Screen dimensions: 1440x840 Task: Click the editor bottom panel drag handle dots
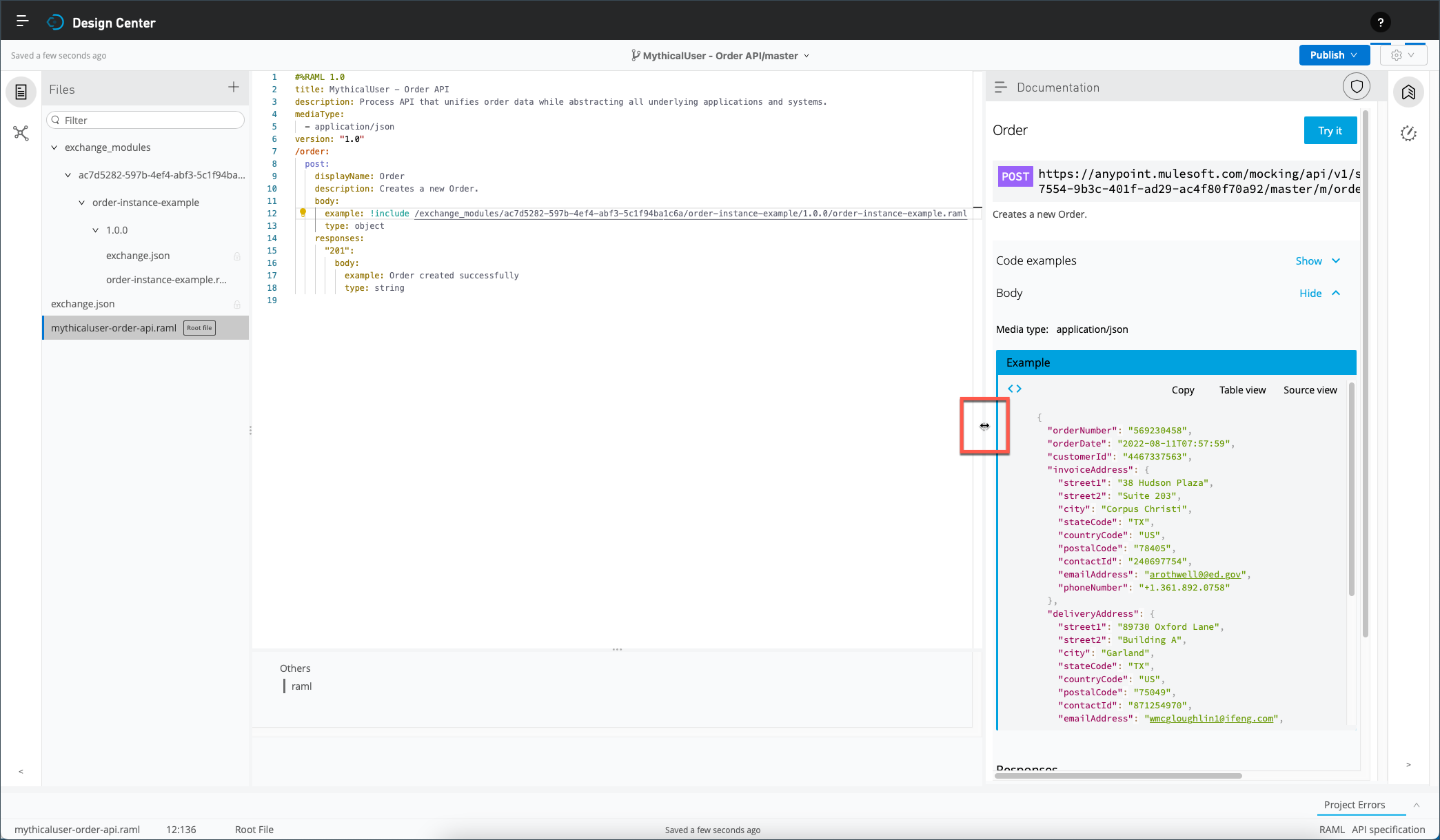(617, 649)
